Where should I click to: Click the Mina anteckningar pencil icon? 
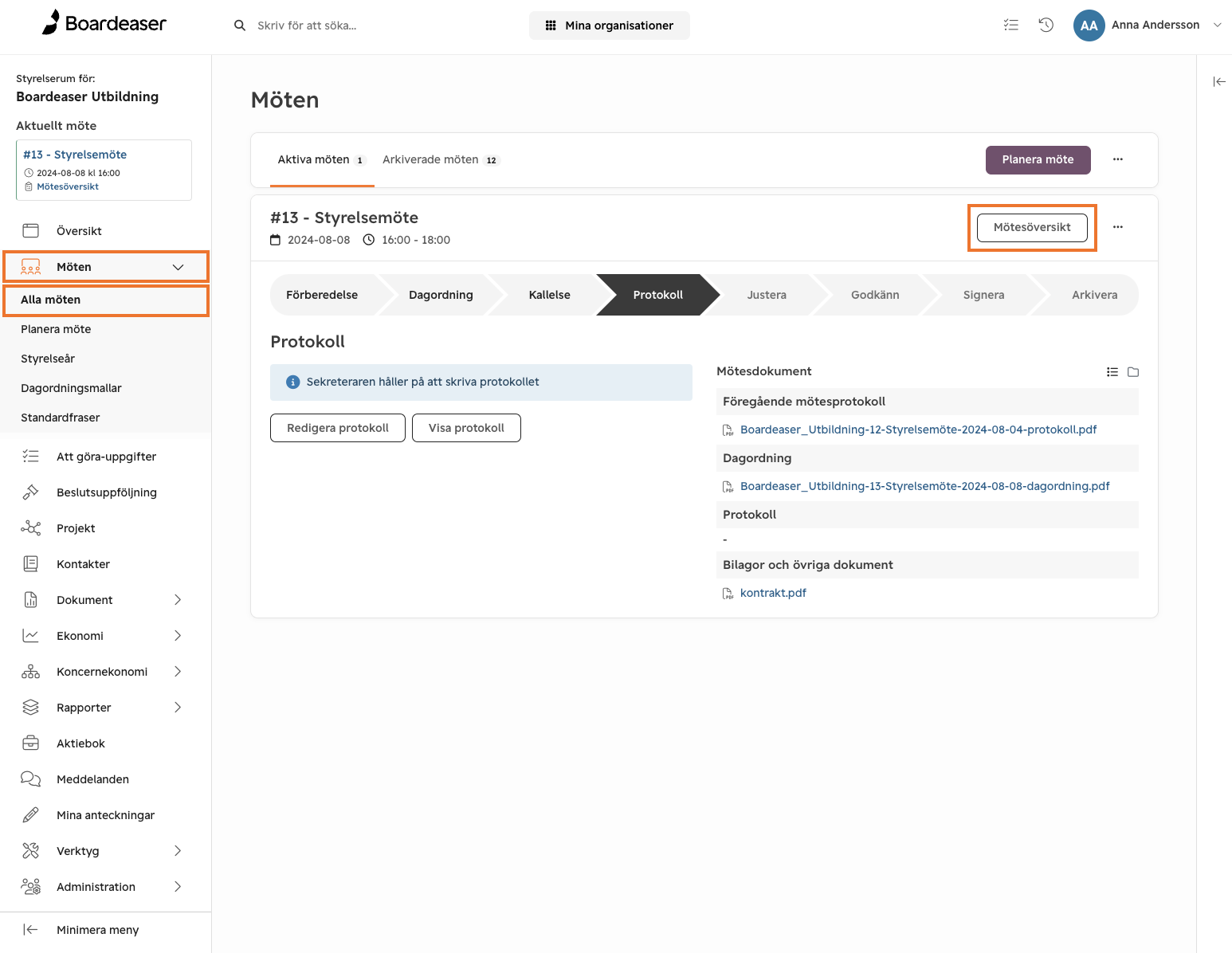click(x=31, y=814)
